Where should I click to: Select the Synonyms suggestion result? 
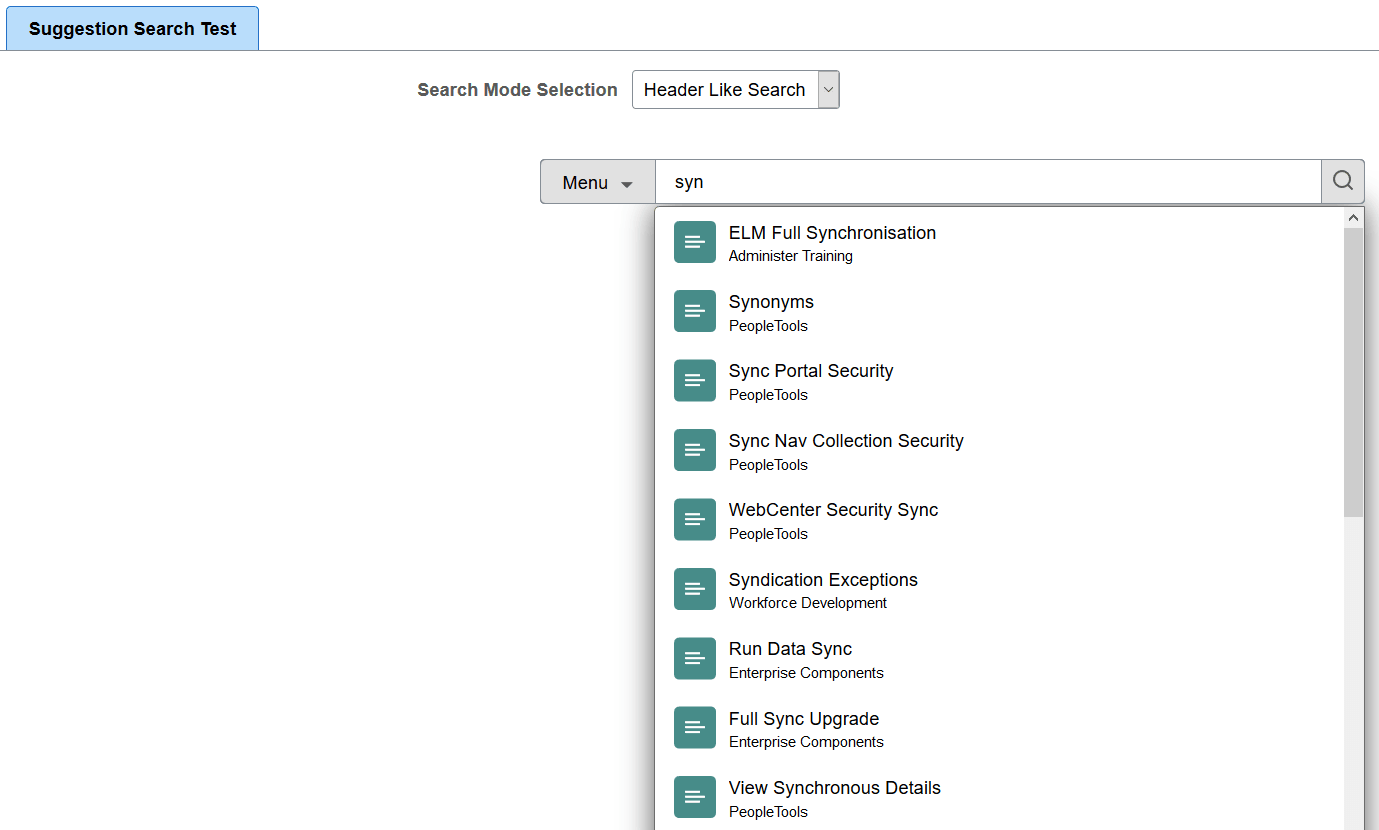pyautogui.click(x=771, y=301)
